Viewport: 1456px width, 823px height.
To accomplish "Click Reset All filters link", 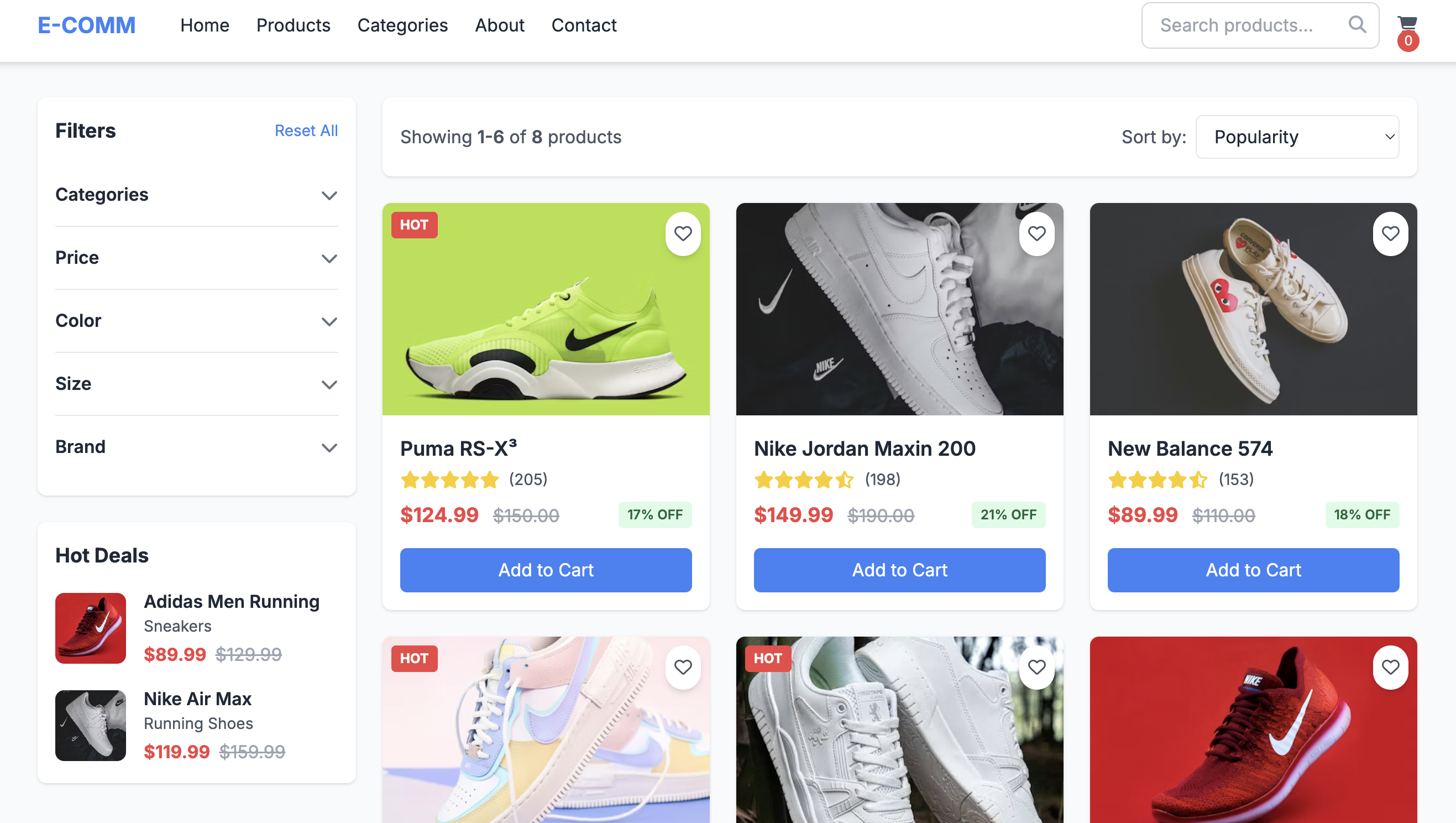I will point(306,131).
